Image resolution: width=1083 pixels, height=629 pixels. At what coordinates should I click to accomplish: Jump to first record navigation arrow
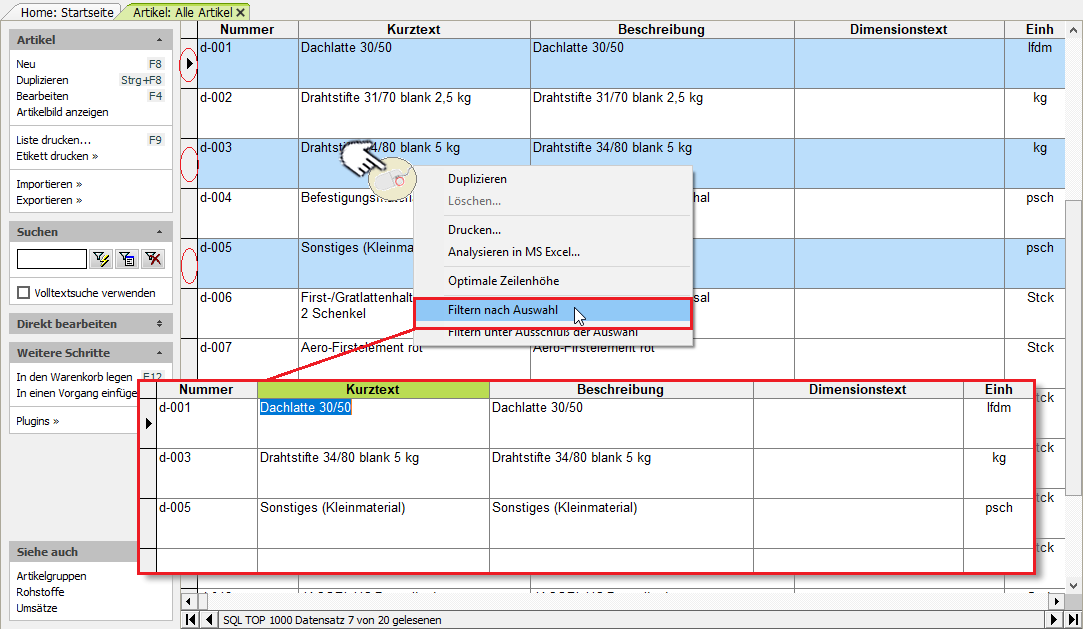191,620
